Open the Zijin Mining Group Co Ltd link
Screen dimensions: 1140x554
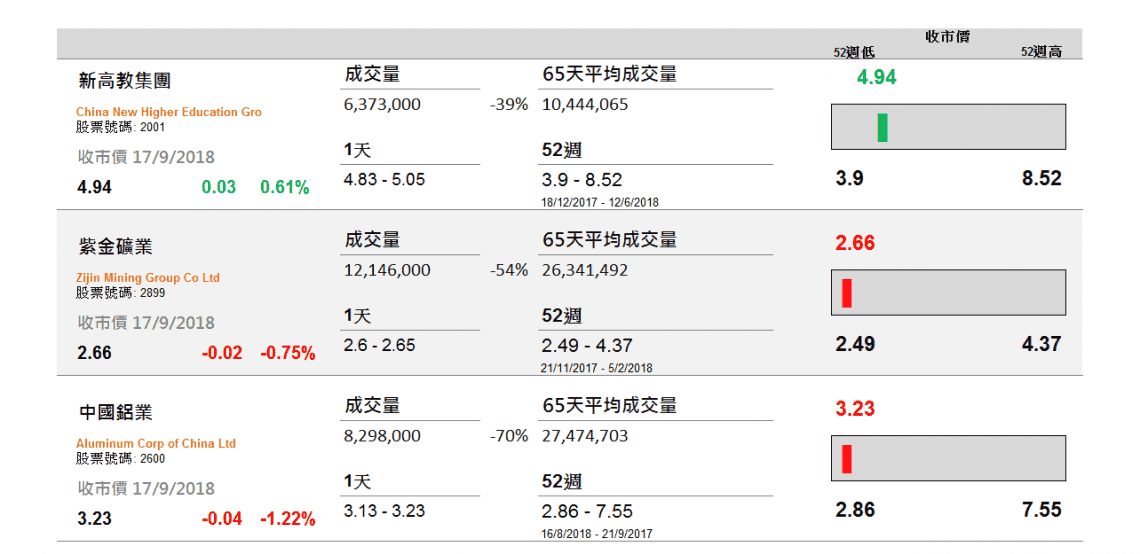coord(148,278)
